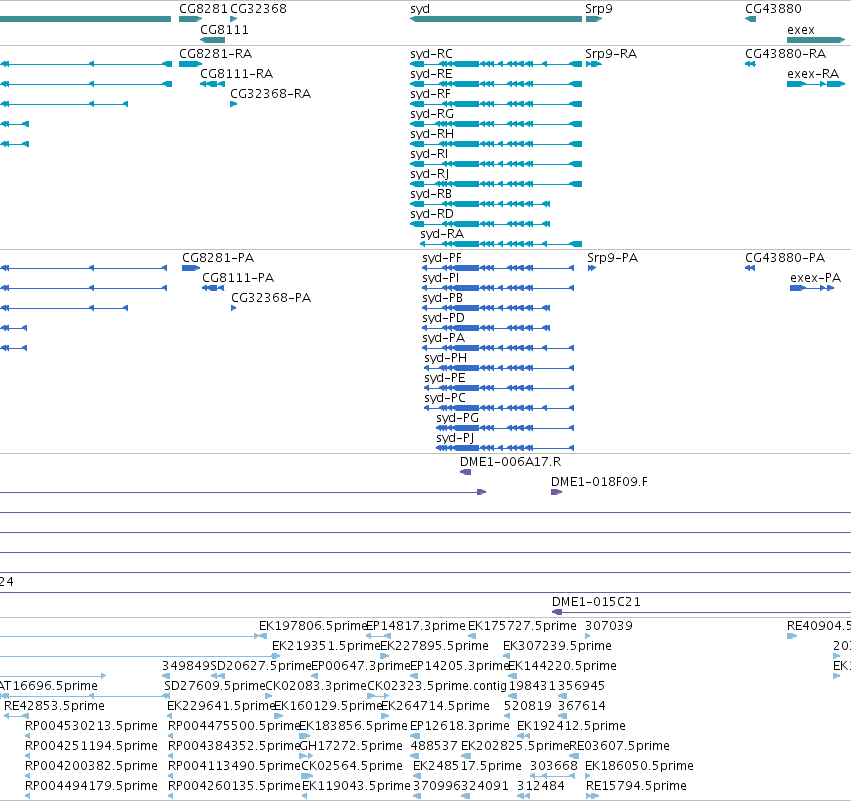Click transcript label syd-RG
Screen dimensions: 851x801
432,115
